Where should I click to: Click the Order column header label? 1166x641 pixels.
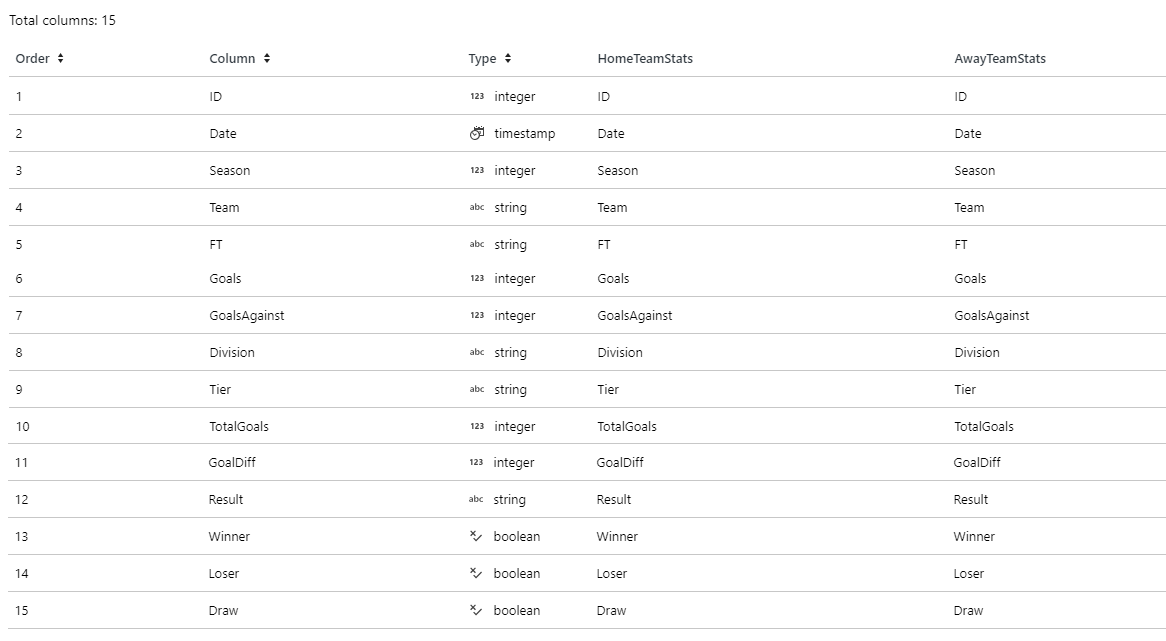point(33,59)
